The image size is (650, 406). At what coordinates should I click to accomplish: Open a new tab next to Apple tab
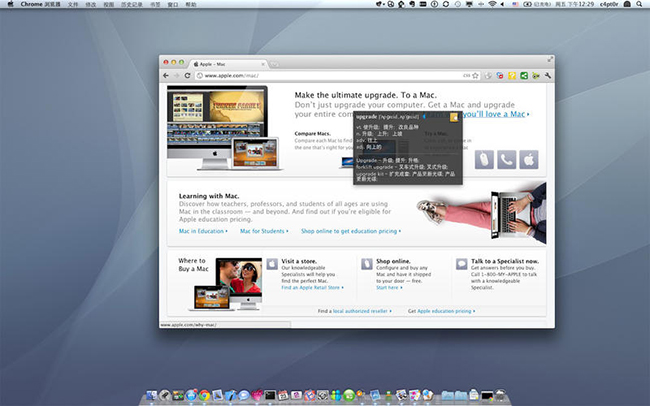click(x=274, y=64)
